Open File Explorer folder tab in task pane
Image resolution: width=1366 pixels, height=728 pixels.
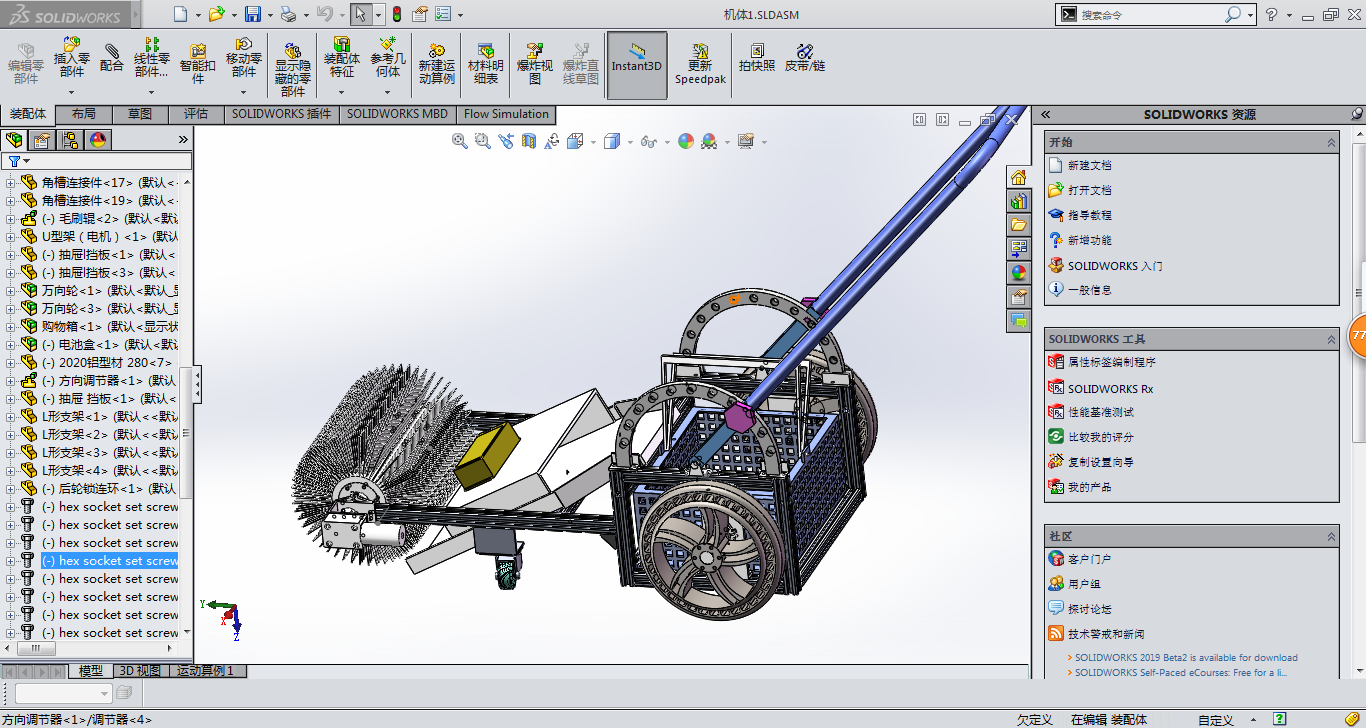tap(1019, 225)
